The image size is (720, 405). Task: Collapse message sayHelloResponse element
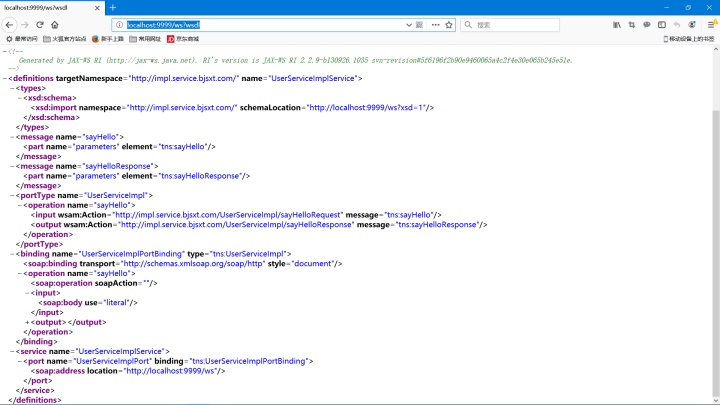tap(12, 166)
